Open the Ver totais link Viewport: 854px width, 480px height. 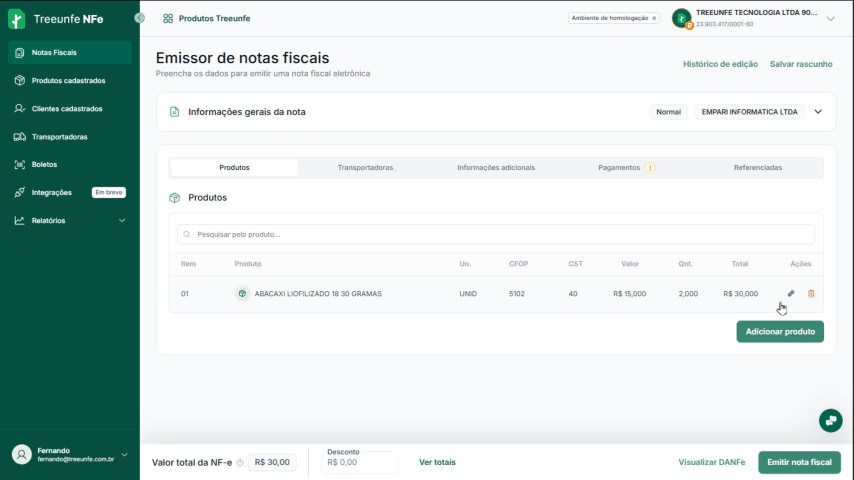[x=437, y=462]
